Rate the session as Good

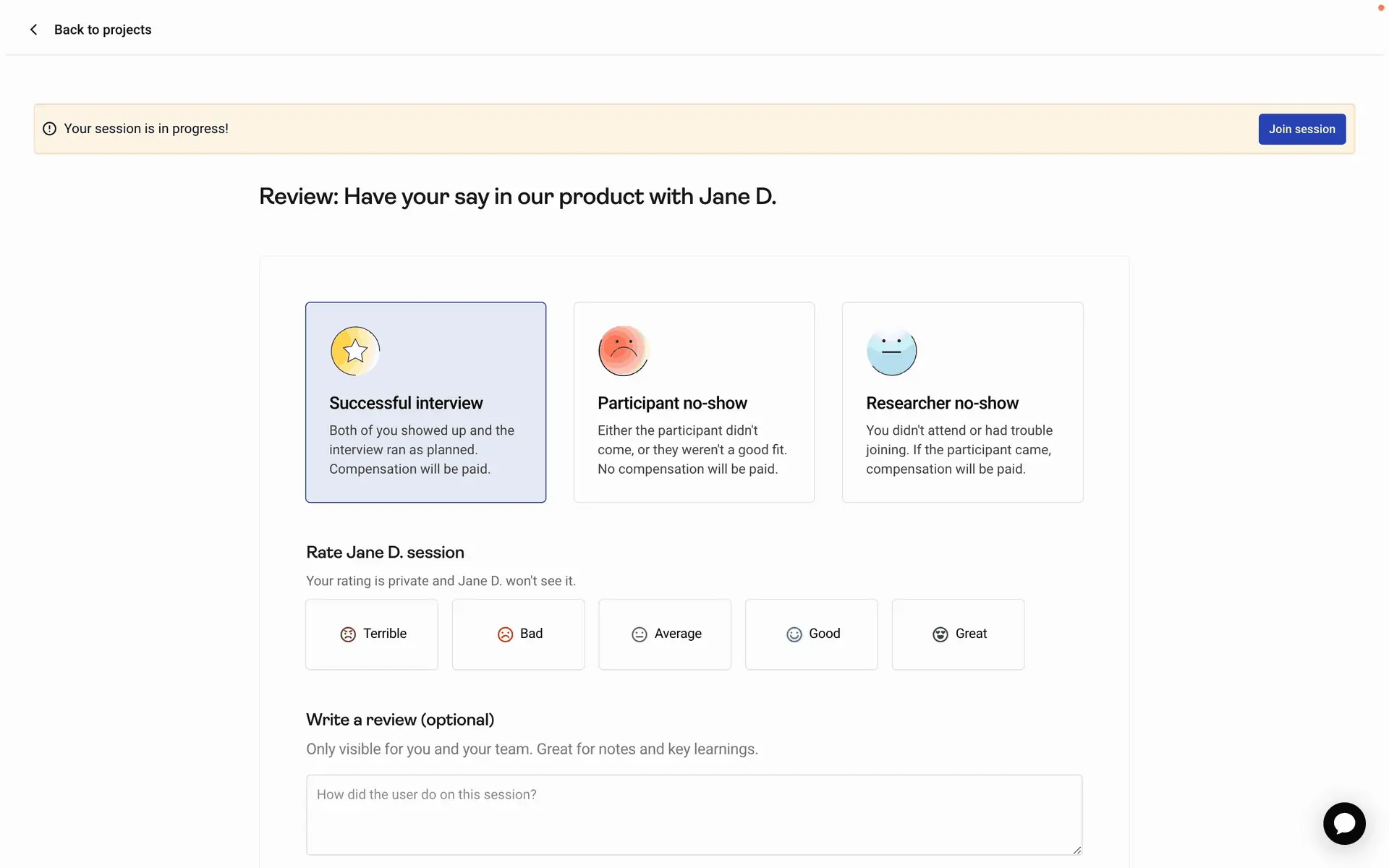811,634
